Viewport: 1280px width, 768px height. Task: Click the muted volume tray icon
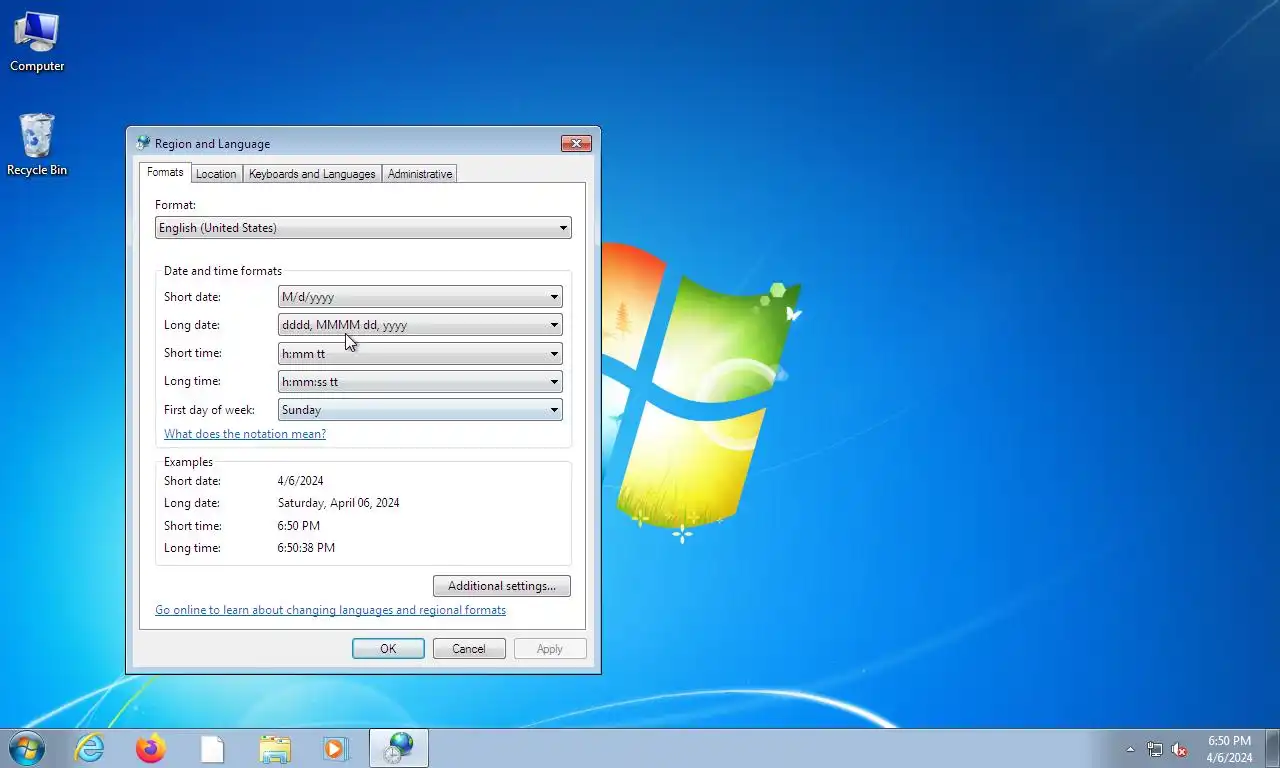pyautogui.click(x=1179, y=749)
